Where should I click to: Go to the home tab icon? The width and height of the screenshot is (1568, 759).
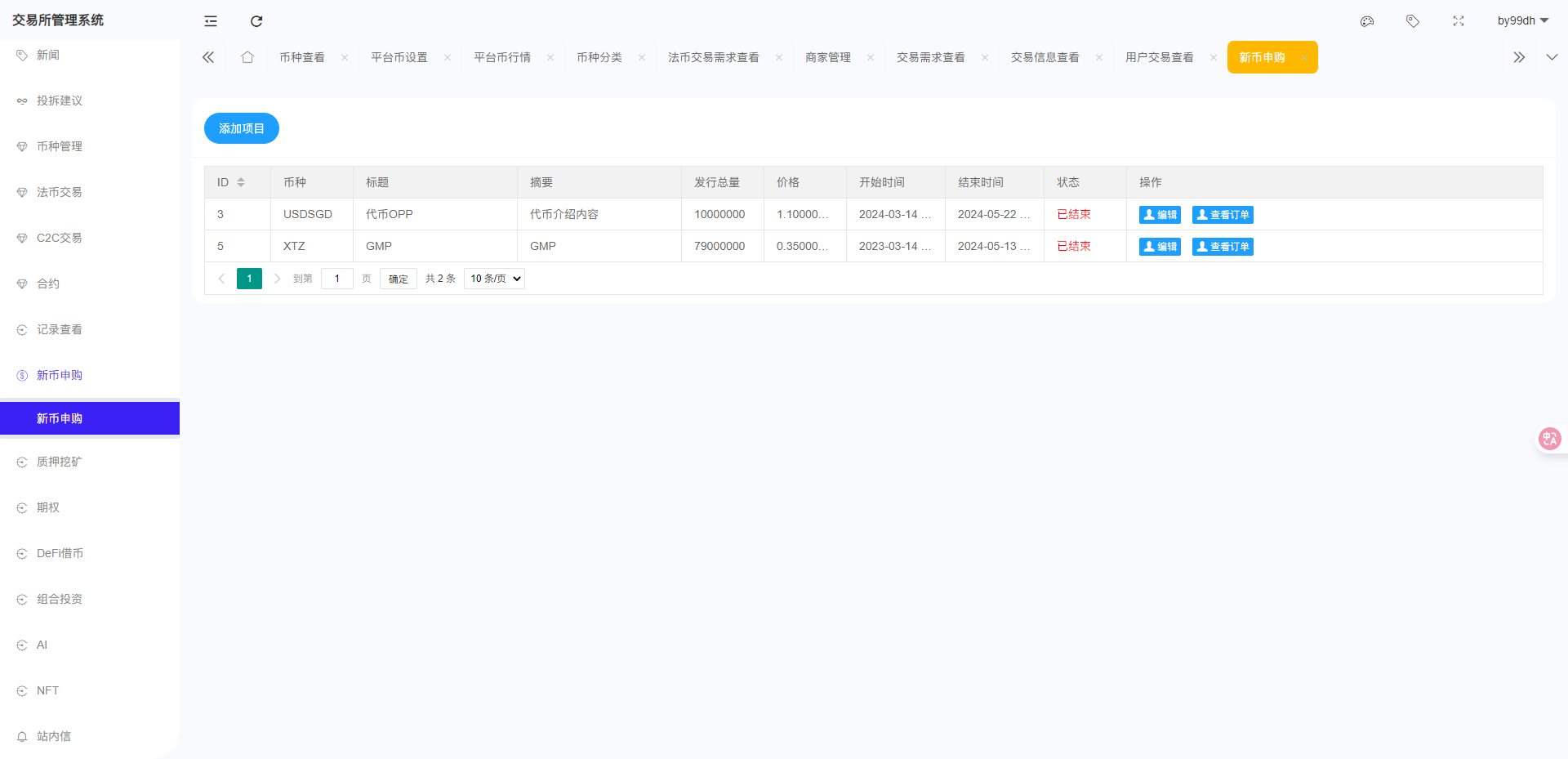(x=247, y=57)
